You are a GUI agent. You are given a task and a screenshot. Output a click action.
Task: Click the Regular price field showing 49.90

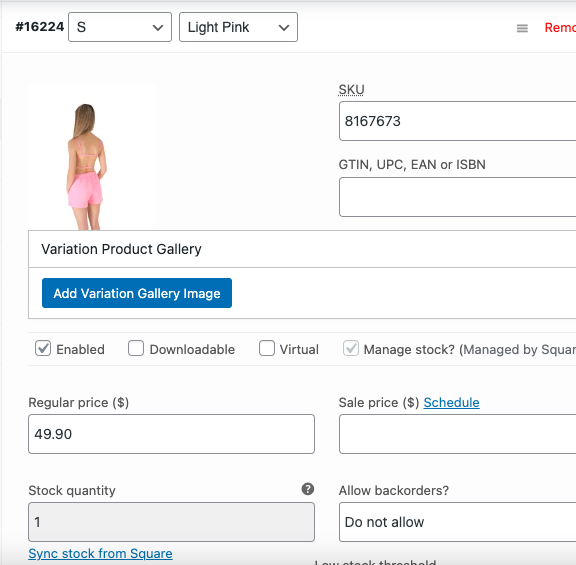(171, 434)
